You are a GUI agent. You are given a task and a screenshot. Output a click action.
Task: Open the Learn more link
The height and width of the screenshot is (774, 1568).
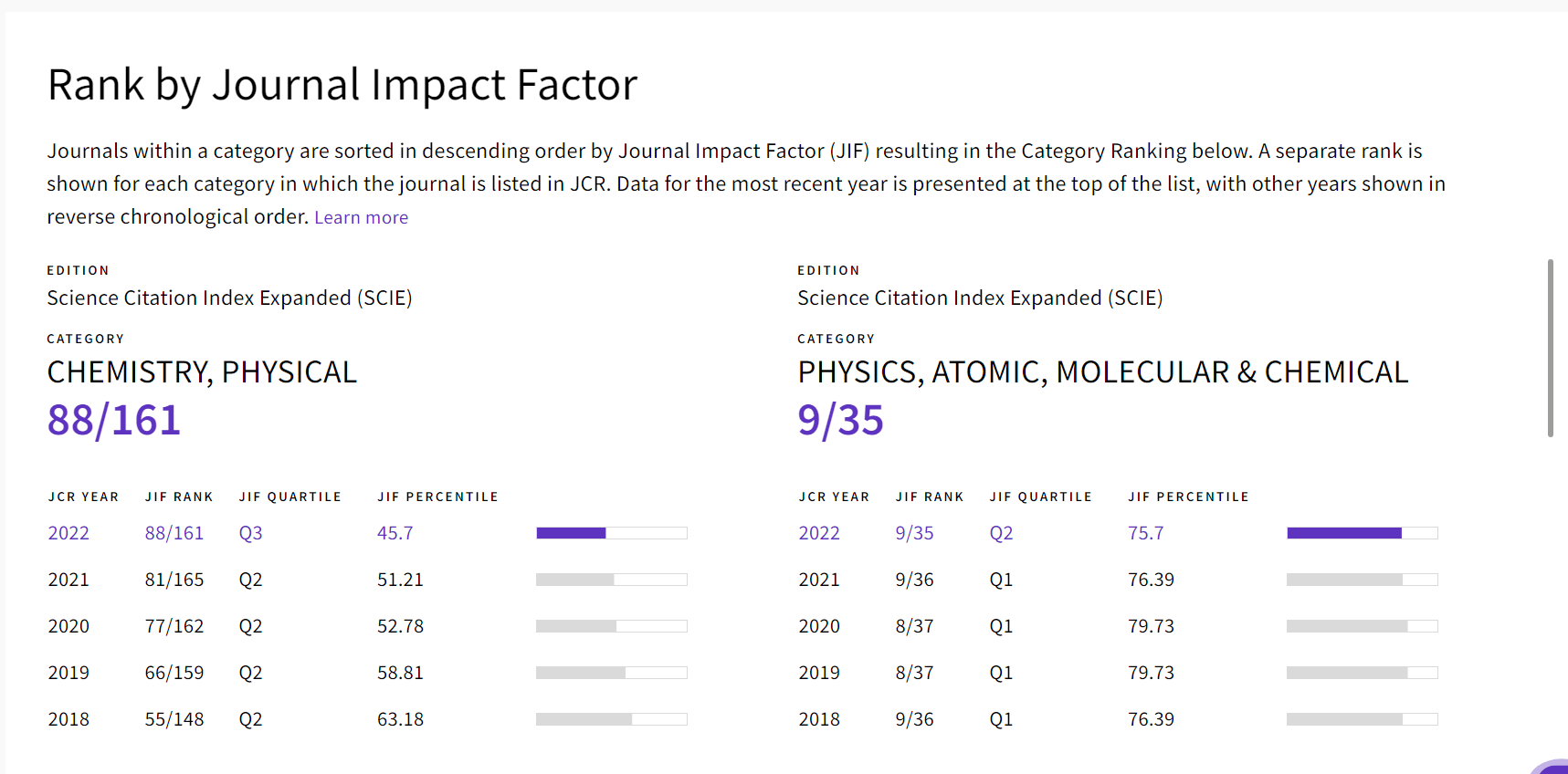361,217
